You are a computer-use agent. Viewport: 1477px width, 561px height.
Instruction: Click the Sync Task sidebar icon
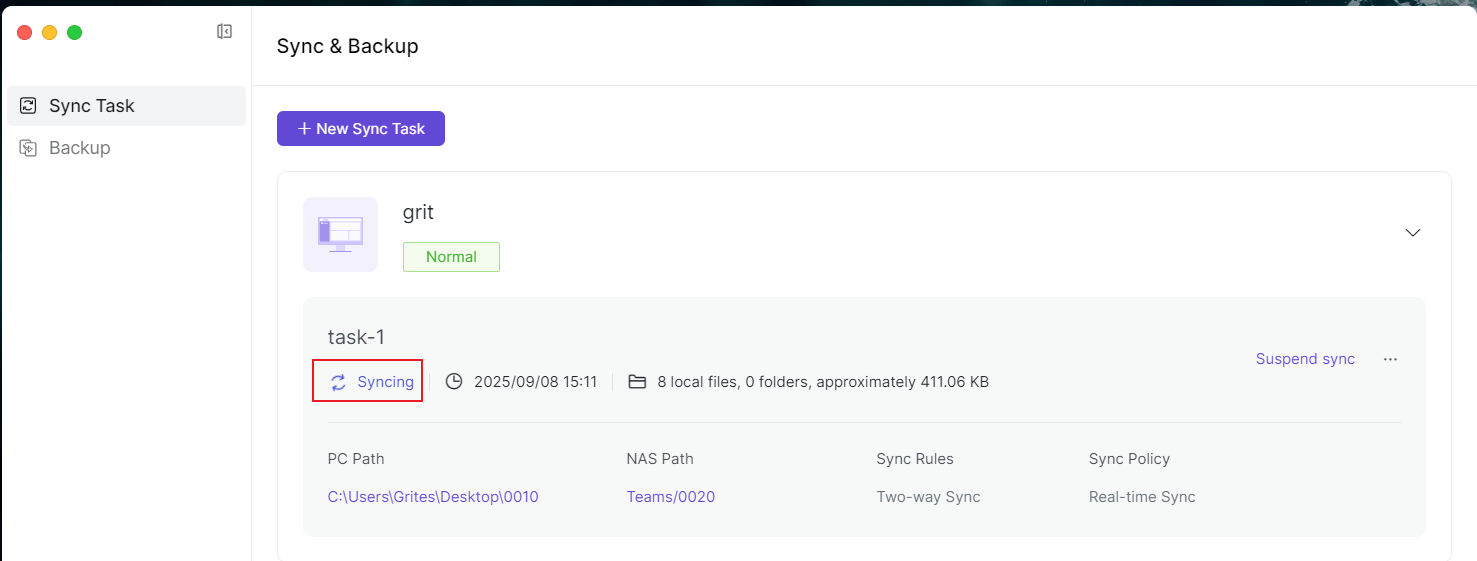(28, 106)
